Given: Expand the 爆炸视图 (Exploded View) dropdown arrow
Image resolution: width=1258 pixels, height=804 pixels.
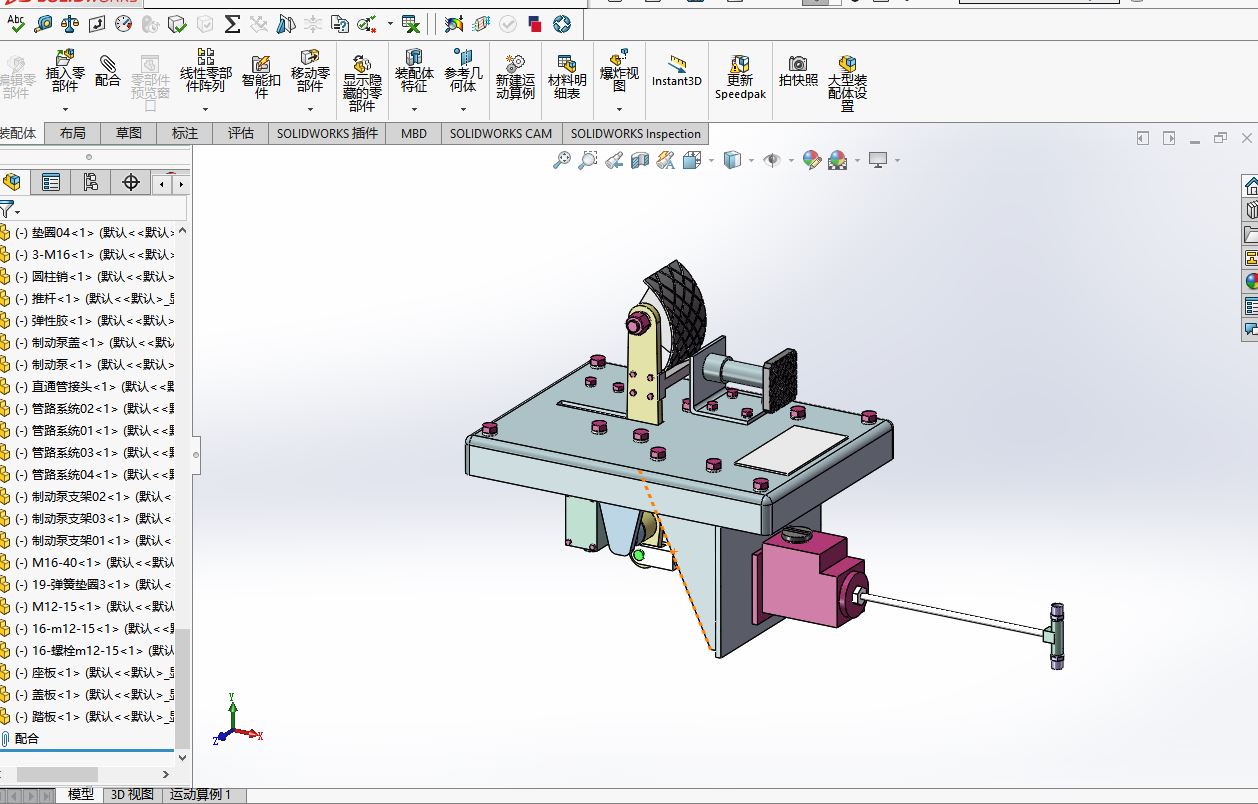Looking at the screenshot, I should 619,109.
